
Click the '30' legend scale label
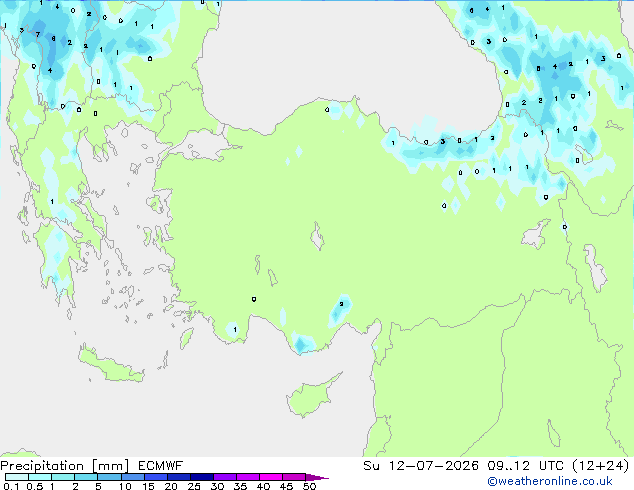[x=217, y=486]
